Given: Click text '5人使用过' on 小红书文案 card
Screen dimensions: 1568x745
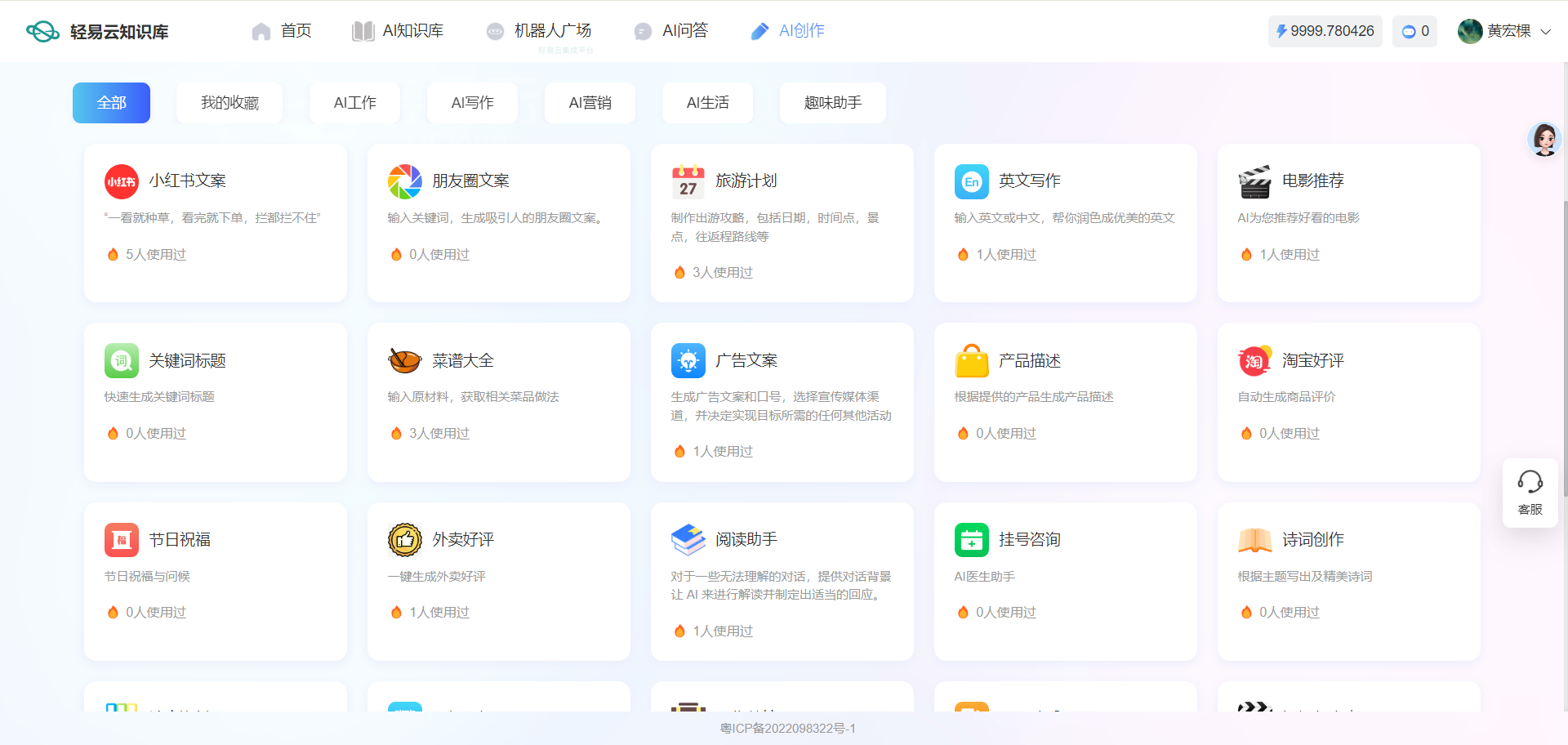Looking at the screenshot, I should [x=156, y=255].
